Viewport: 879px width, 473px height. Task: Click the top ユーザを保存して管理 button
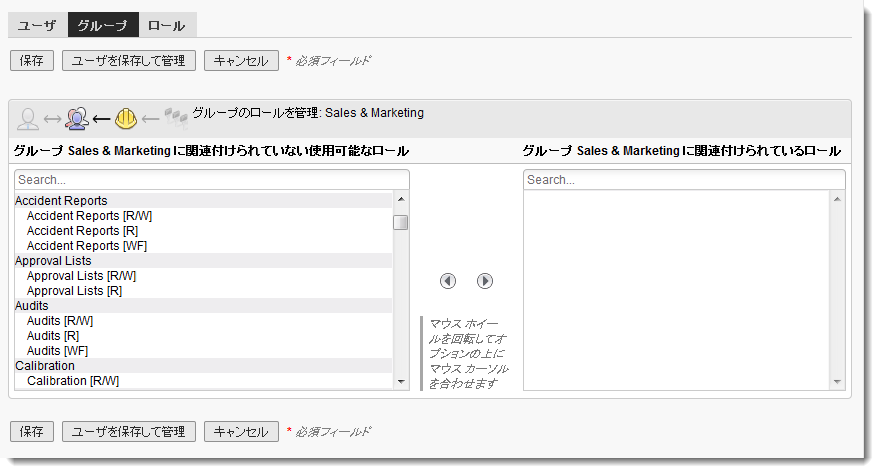[x=129, y=61]
